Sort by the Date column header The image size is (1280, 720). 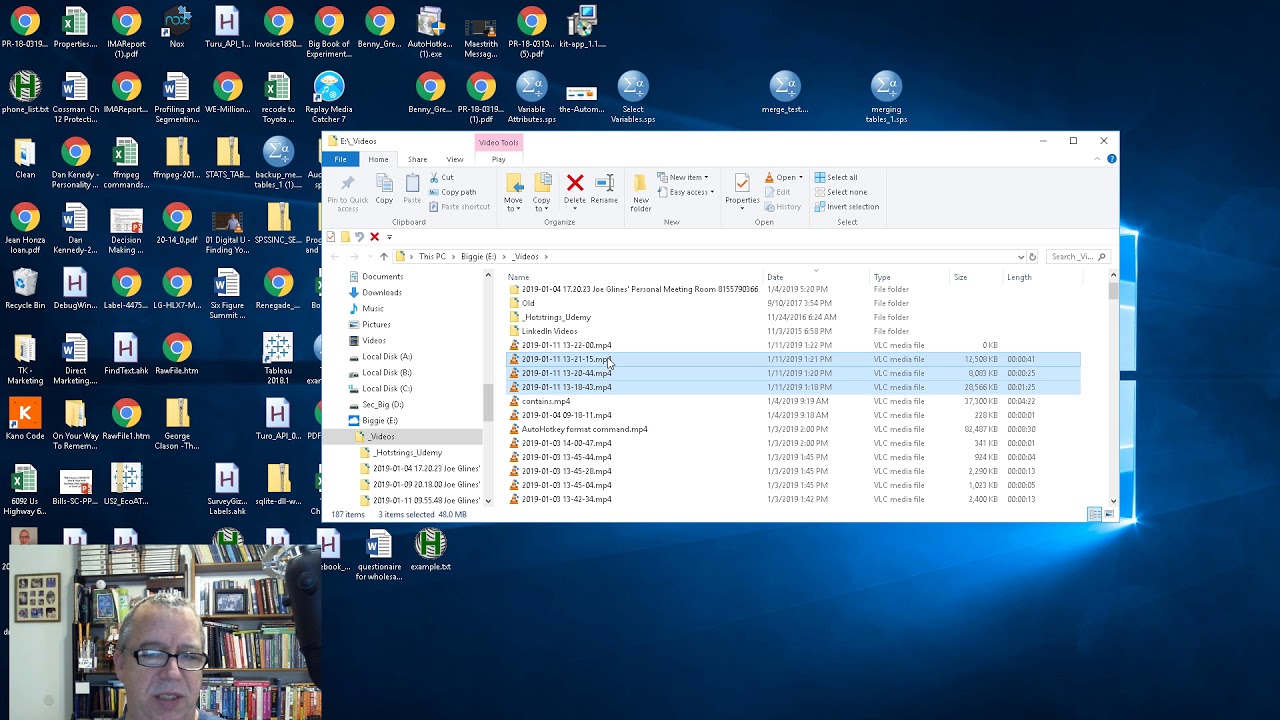tap(775, 277)
